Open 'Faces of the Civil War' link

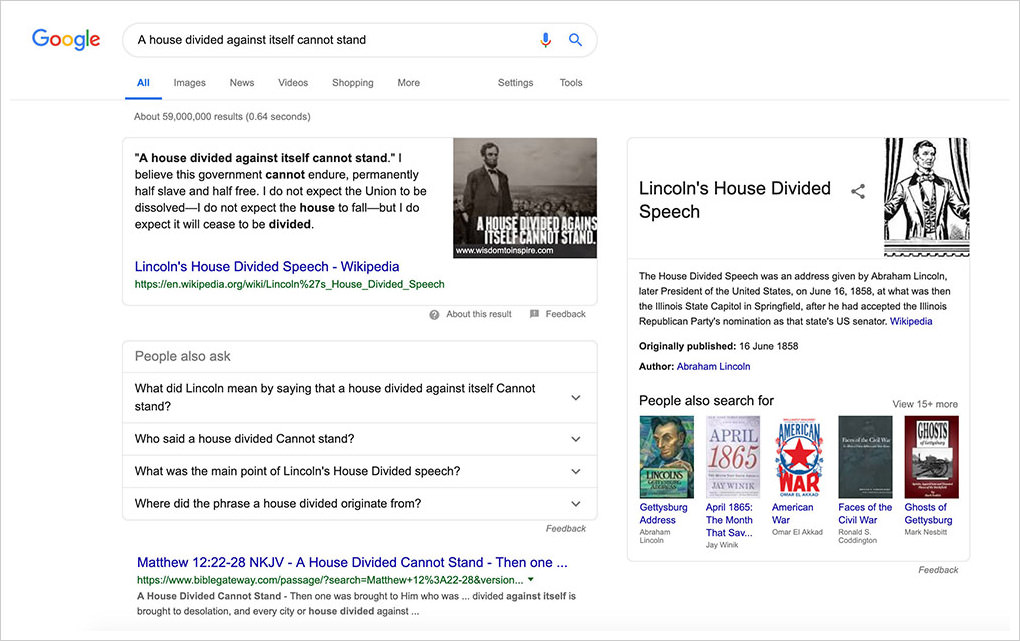(865, 513)
